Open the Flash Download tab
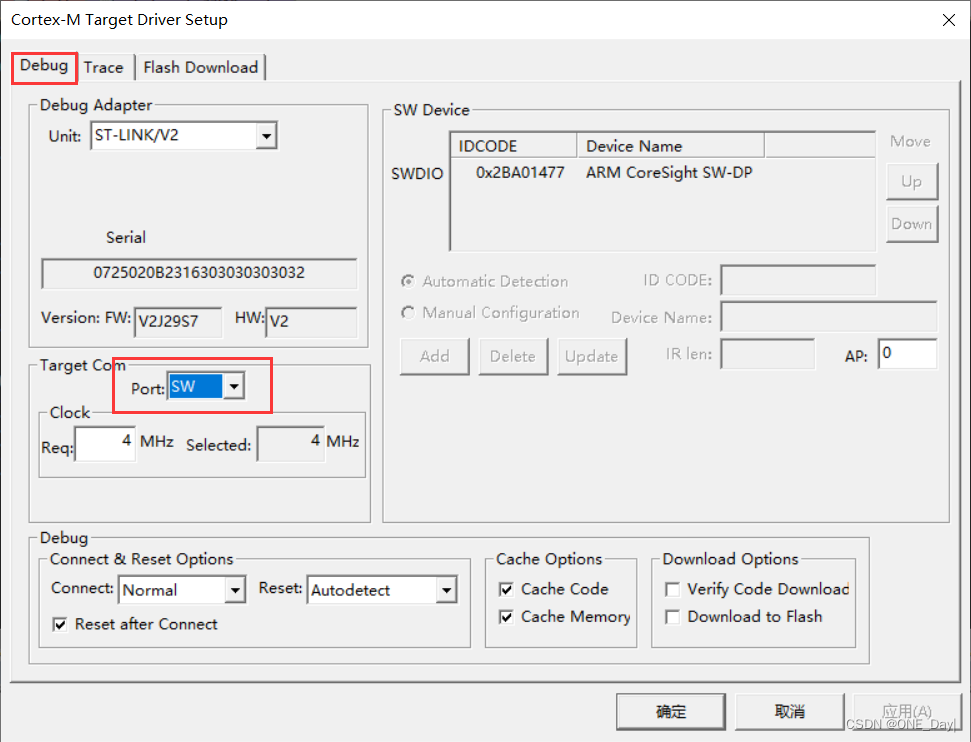The width and height of the screenshot is (971, 742). [201, 68]
